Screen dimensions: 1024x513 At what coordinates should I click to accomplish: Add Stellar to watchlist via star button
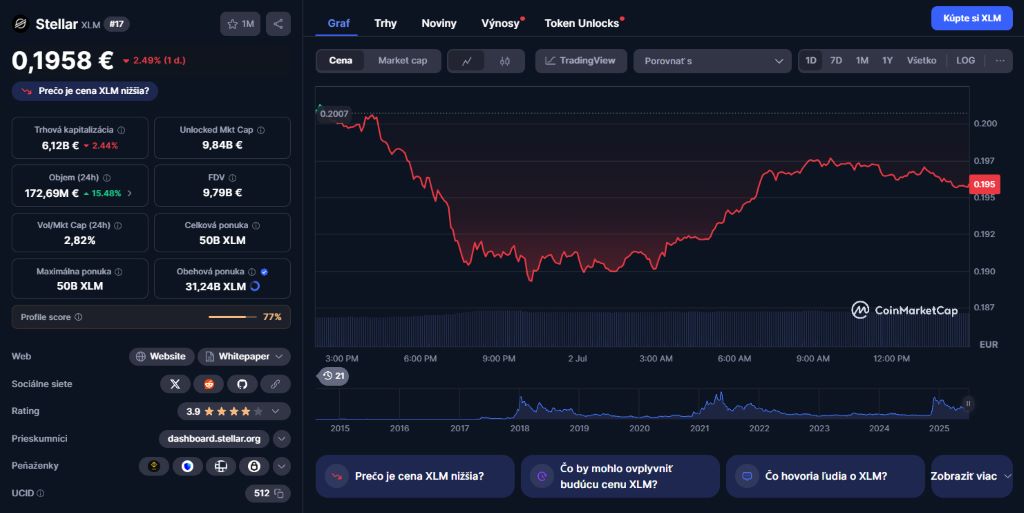(240, 24)
